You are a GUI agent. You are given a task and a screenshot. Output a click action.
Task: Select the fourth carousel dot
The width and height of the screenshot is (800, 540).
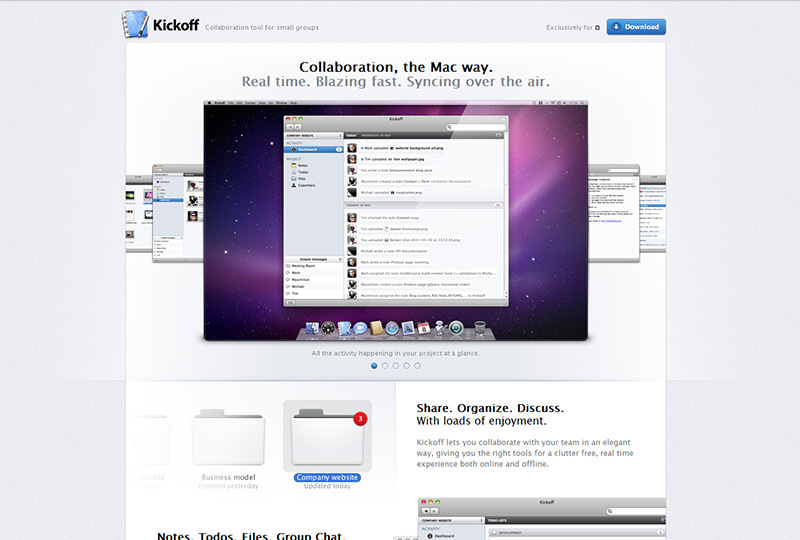pos(407,365)
